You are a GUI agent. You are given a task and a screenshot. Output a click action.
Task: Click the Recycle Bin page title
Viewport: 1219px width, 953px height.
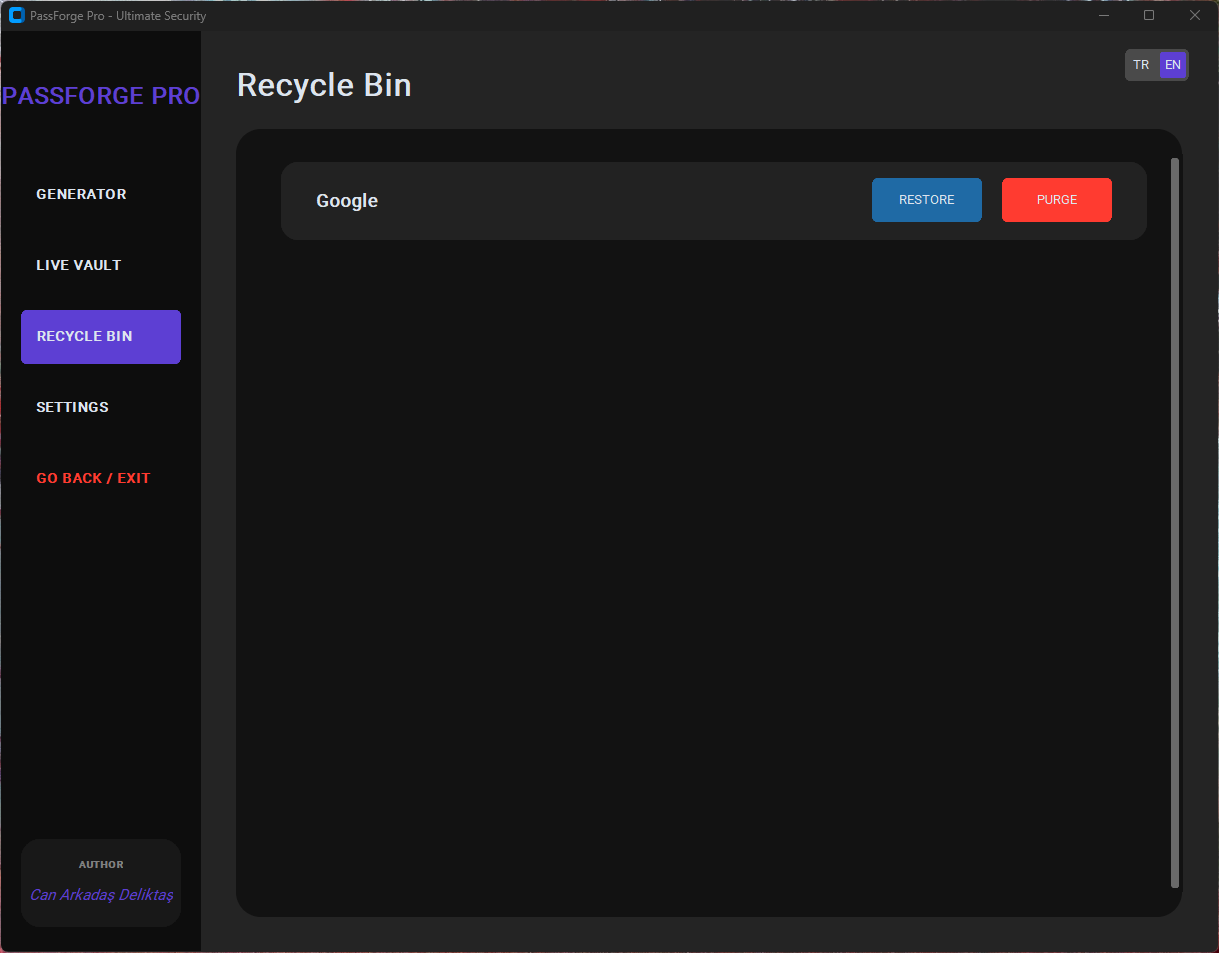[x=323, y=85]
